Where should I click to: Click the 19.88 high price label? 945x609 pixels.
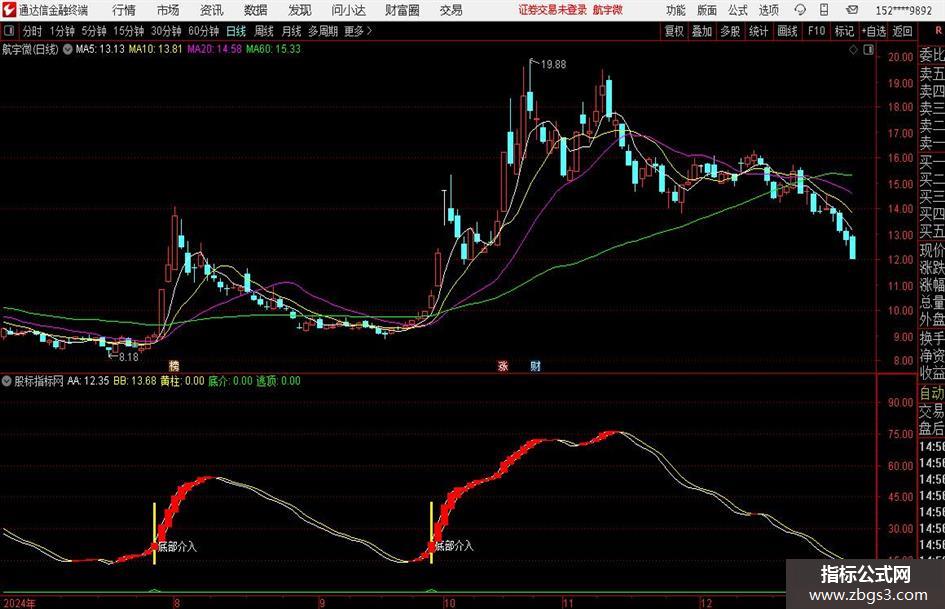pos(553,64)
